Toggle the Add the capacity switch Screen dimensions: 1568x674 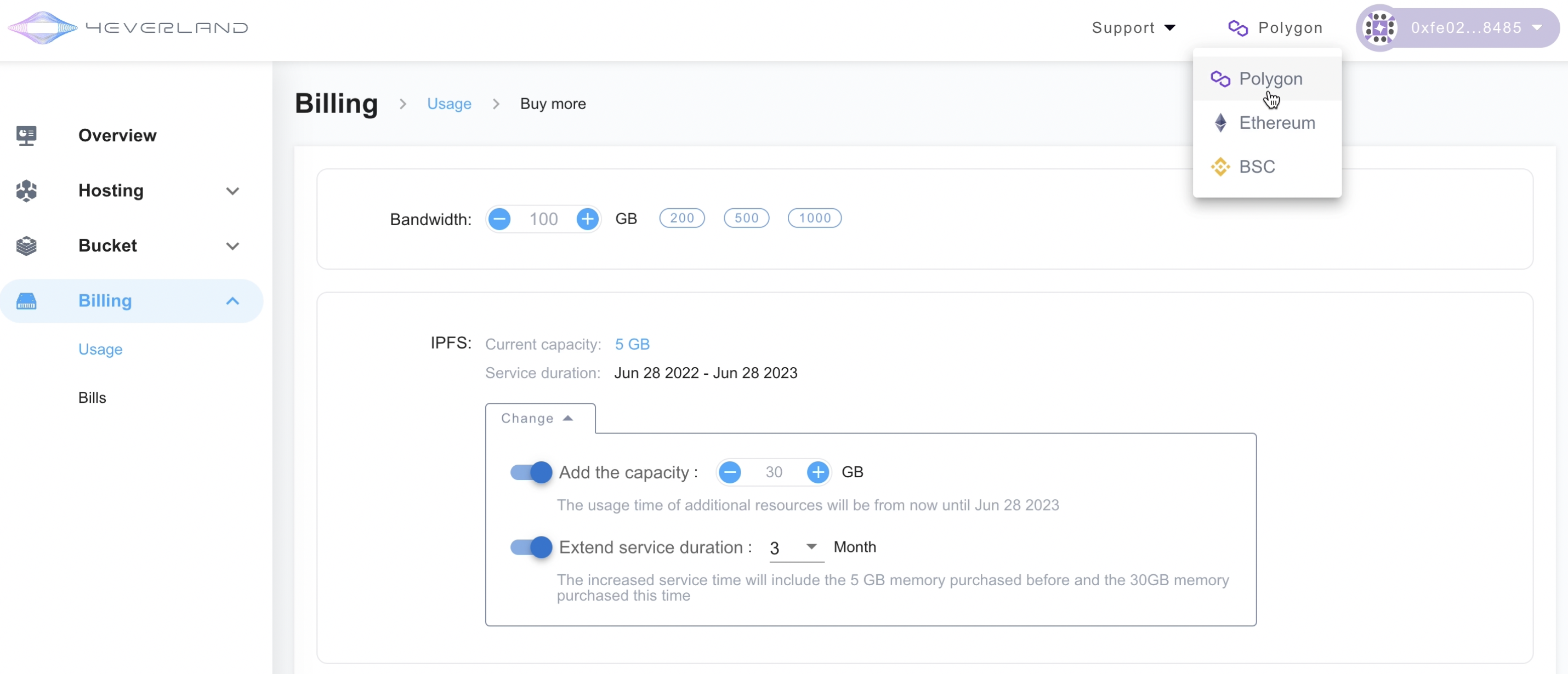pyautogui.click(x=531, y=472)
